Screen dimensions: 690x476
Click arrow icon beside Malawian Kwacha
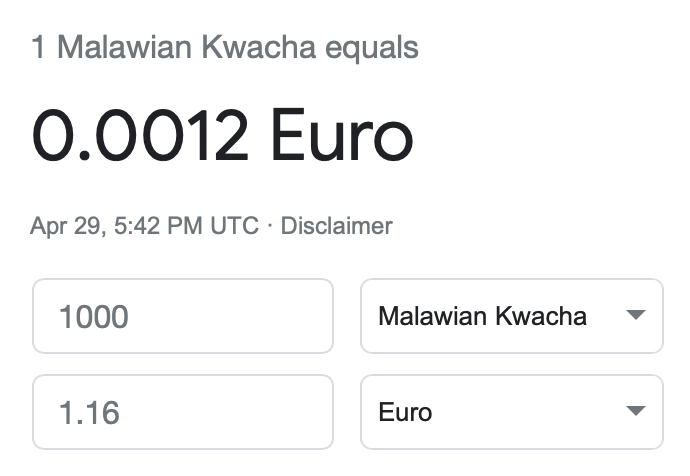pos(634,316)
